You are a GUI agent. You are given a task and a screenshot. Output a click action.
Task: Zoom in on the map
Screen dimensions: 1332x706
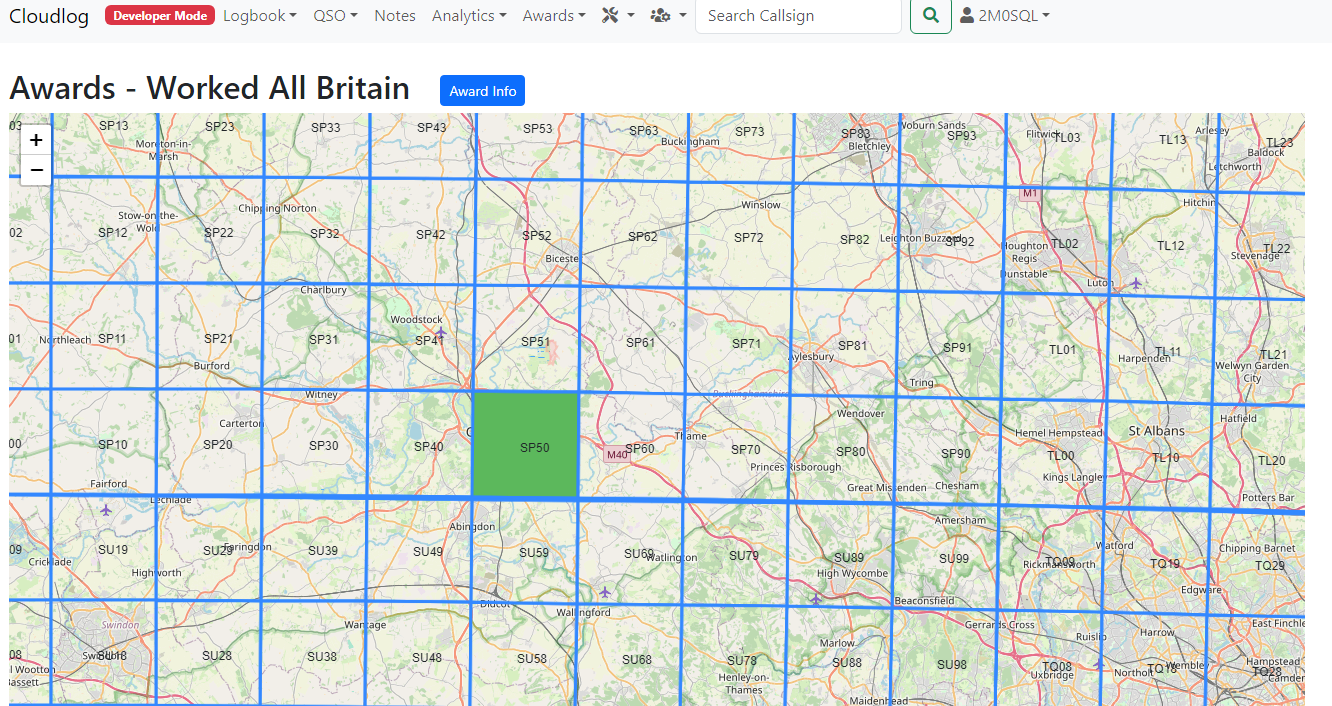[x=36, y=140]
